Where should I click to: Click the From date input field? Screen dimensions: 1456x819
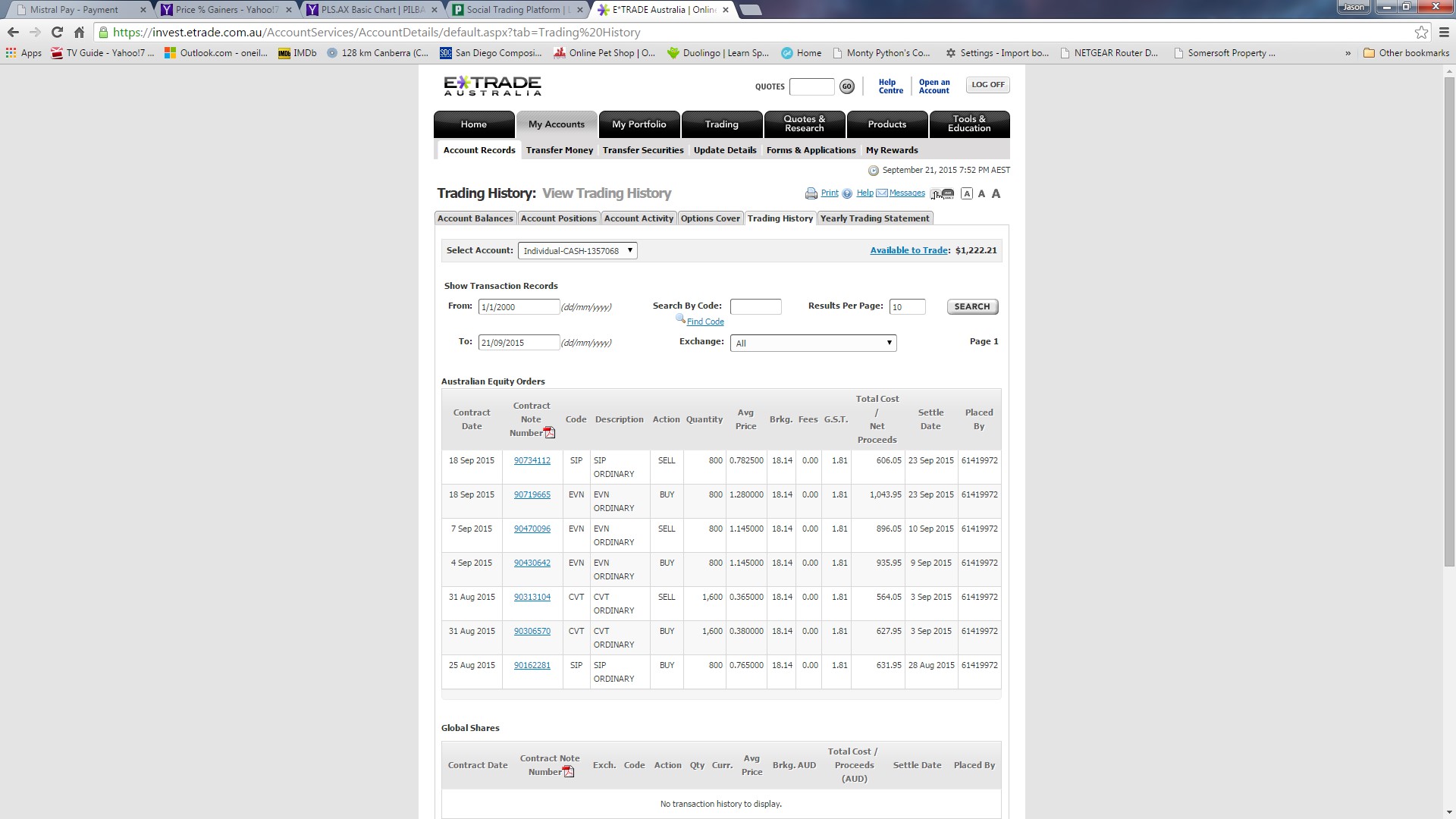coord(519,307)
